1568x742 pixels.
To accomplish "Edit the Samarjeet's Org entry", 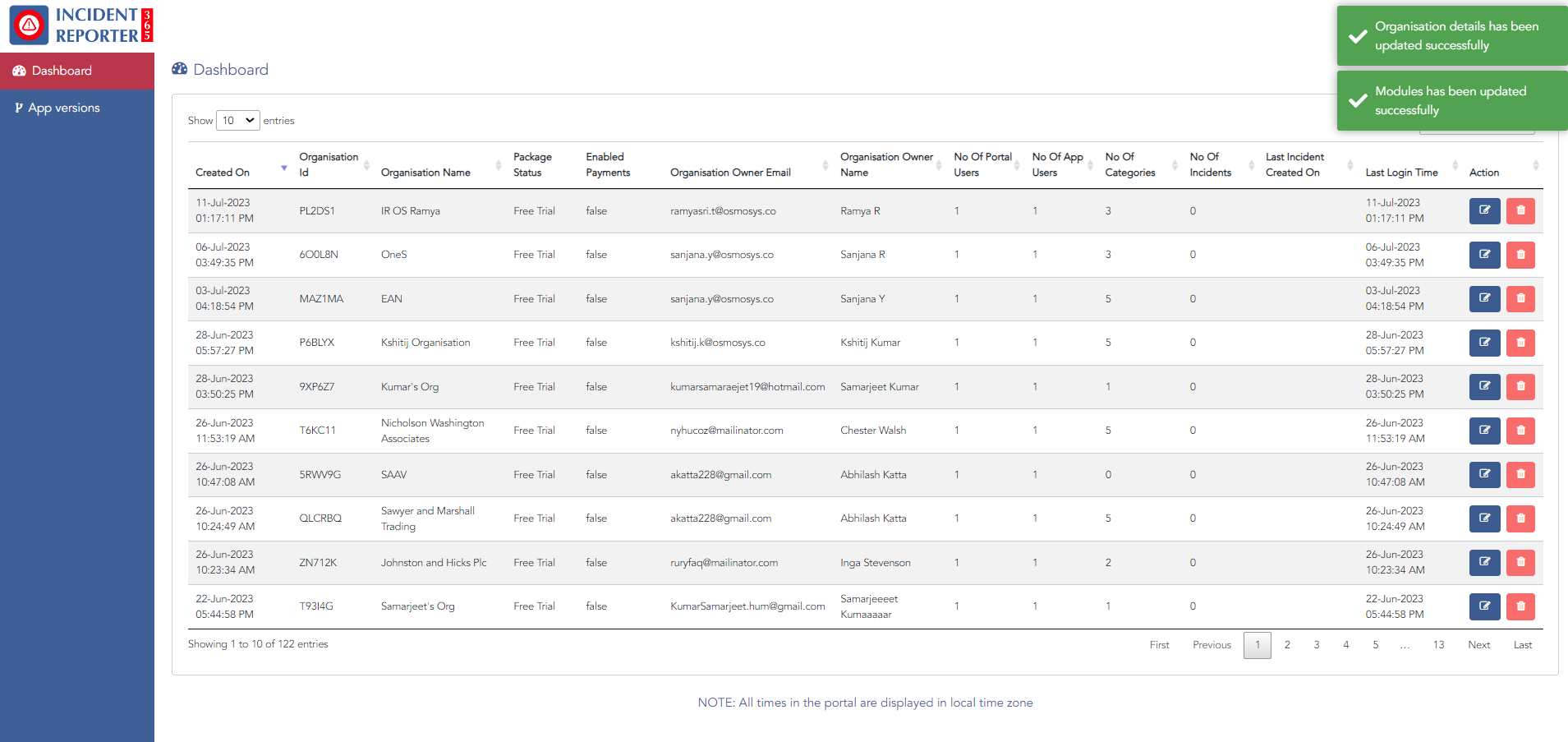I will click(x=1484, y=606).
